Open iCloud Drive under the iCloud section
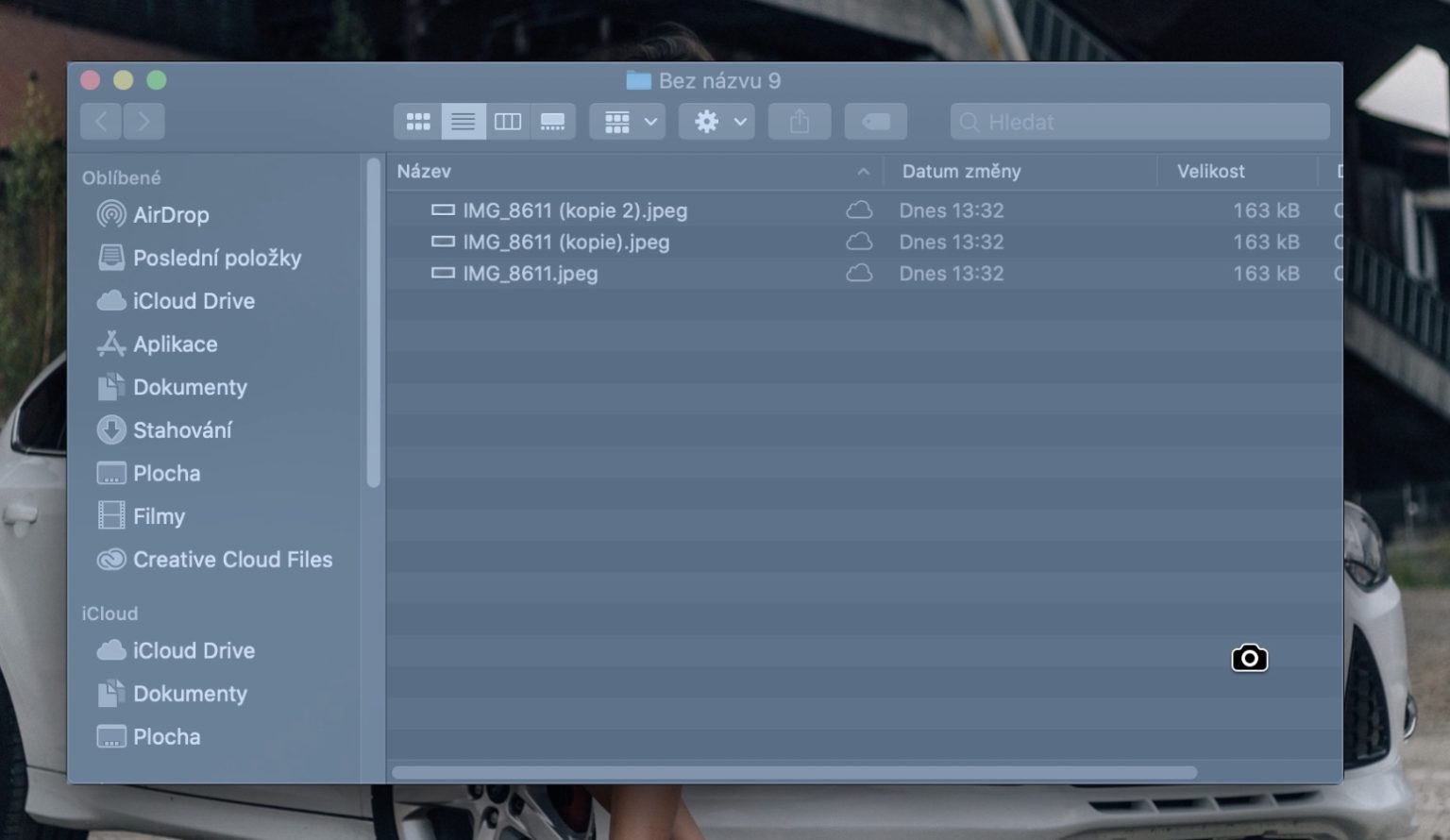The height and width of the screenshot is (840, 1450). (x=194, y=650)
